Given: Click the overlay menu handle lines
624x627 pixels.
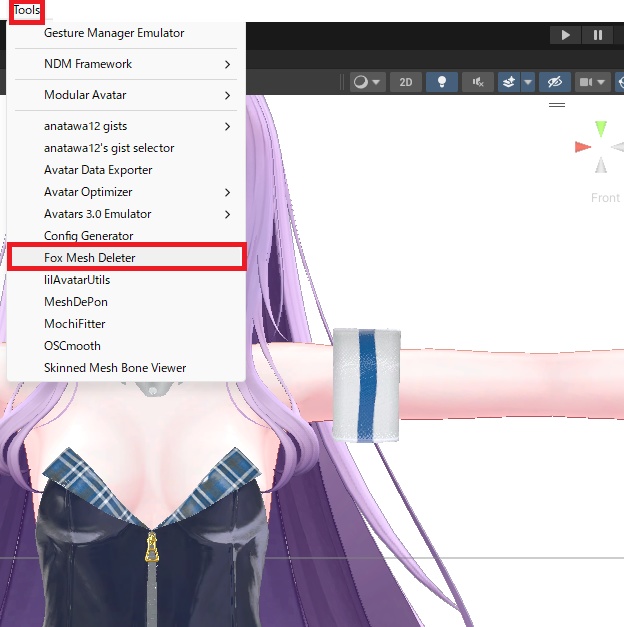Looking at the screenshot, I should tap(557, 105).
